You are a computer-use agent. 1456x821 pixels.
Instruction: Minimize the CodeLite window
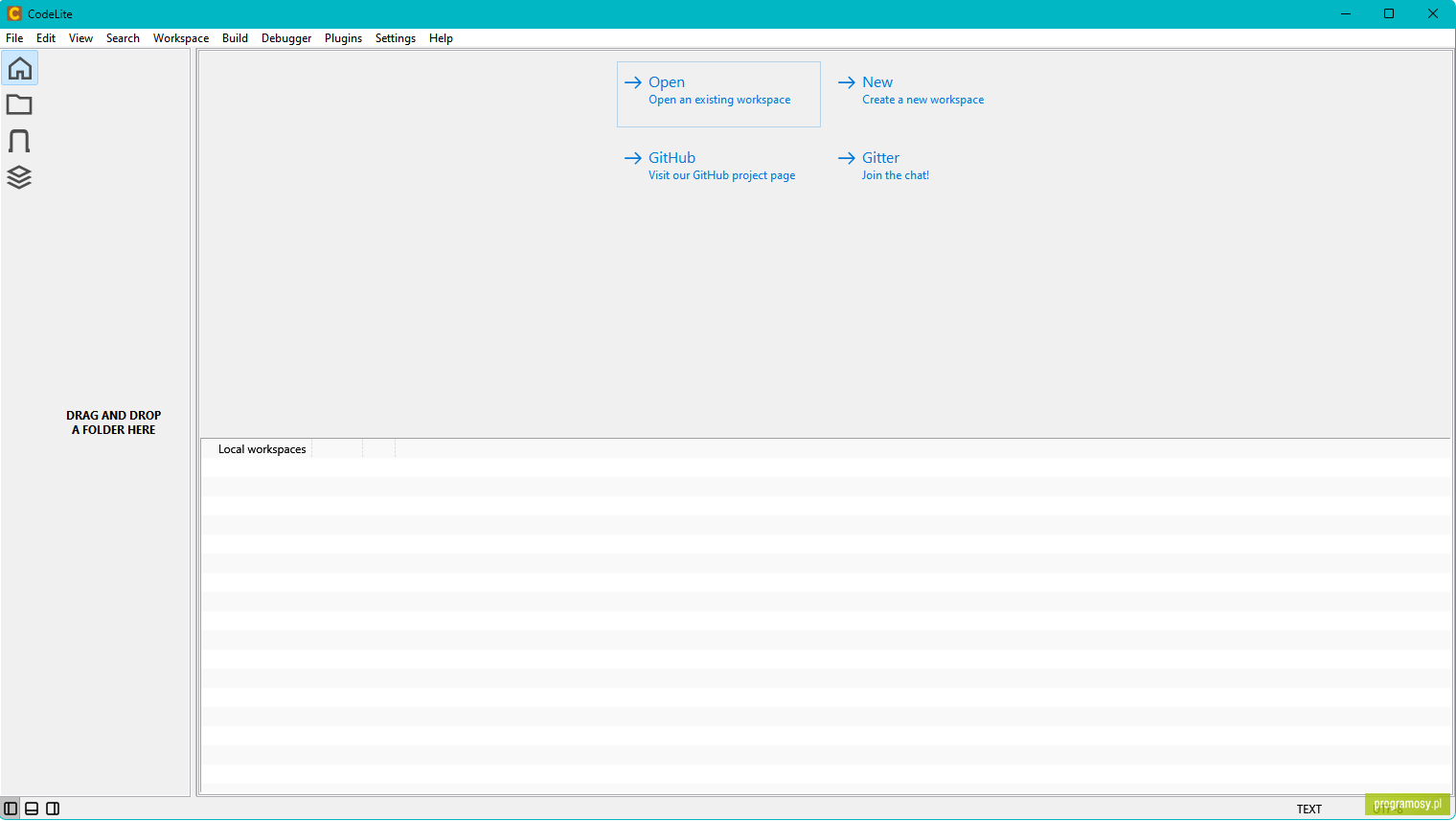tap(1346, 13)
